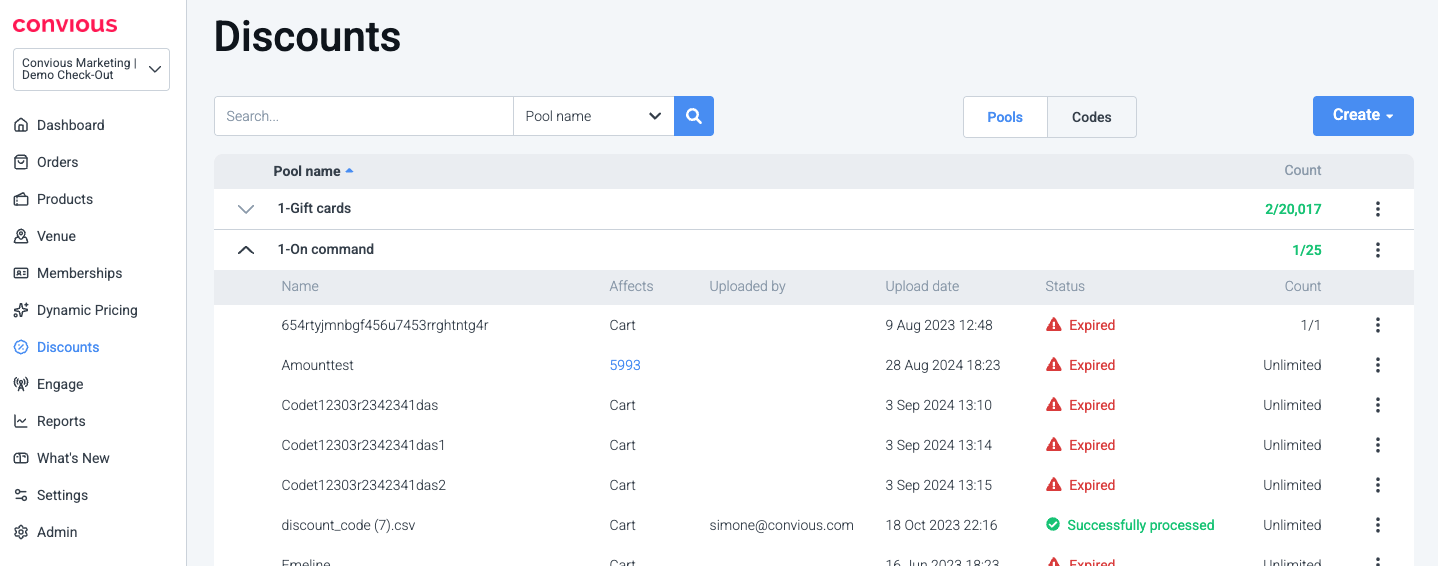
Task: Click the Admin gear icon
Action: [x=21, y=532]
